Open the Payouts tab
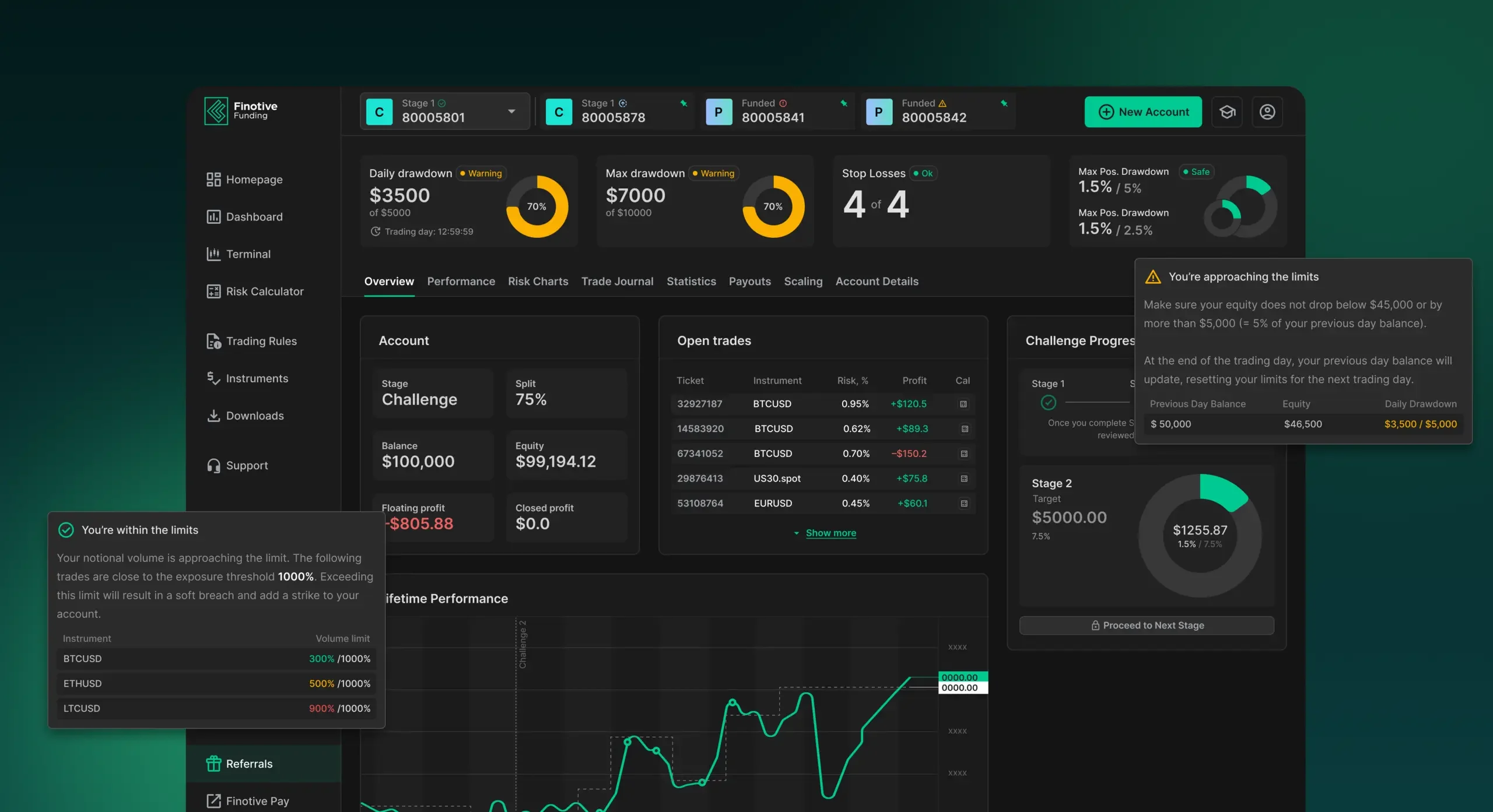 pos(749,282)
